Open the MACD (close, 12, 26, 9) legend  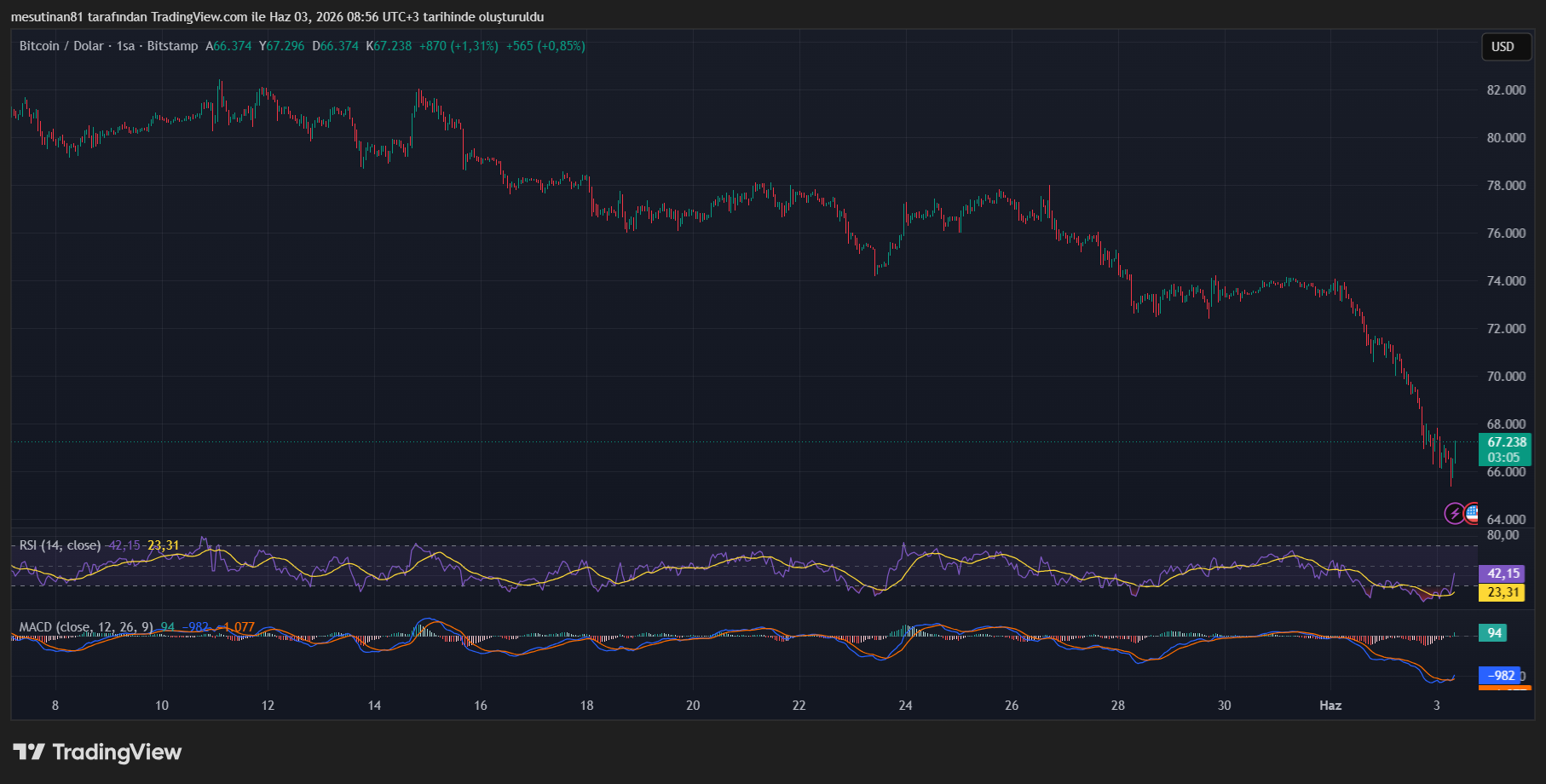coord(86,627)
